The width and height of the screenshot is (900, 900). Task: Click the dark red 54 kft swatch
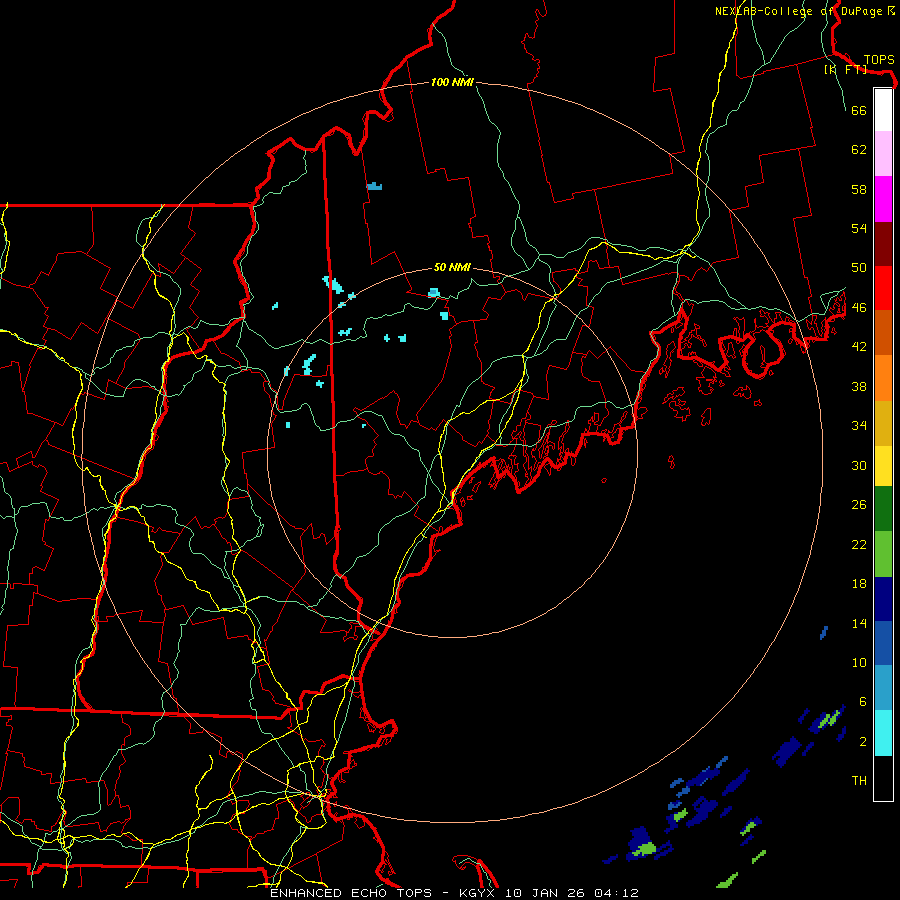point(883,244)
